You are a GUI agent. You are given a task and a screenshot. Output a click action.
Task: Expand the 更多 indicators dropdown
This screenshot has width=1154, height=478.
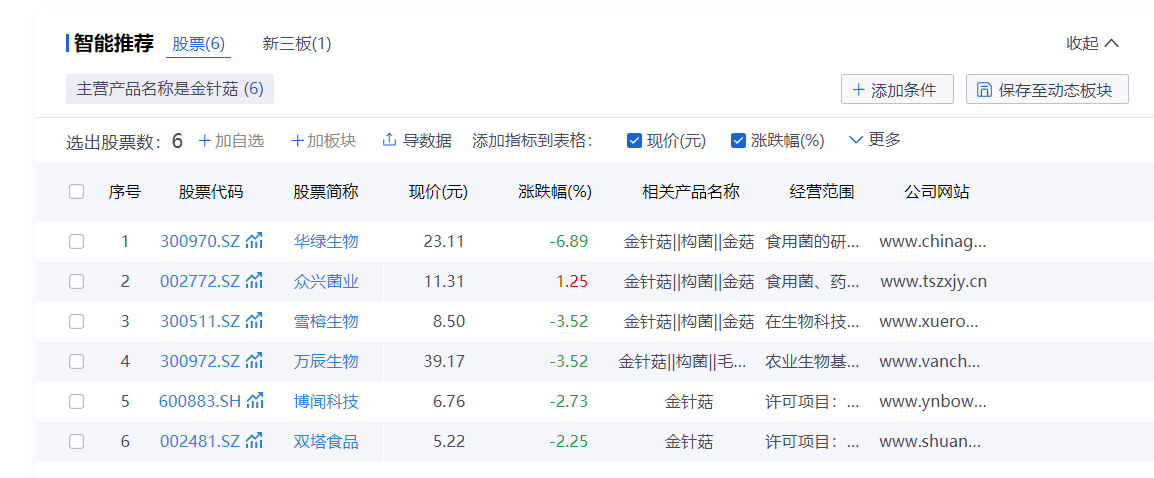tap(875, 140)
